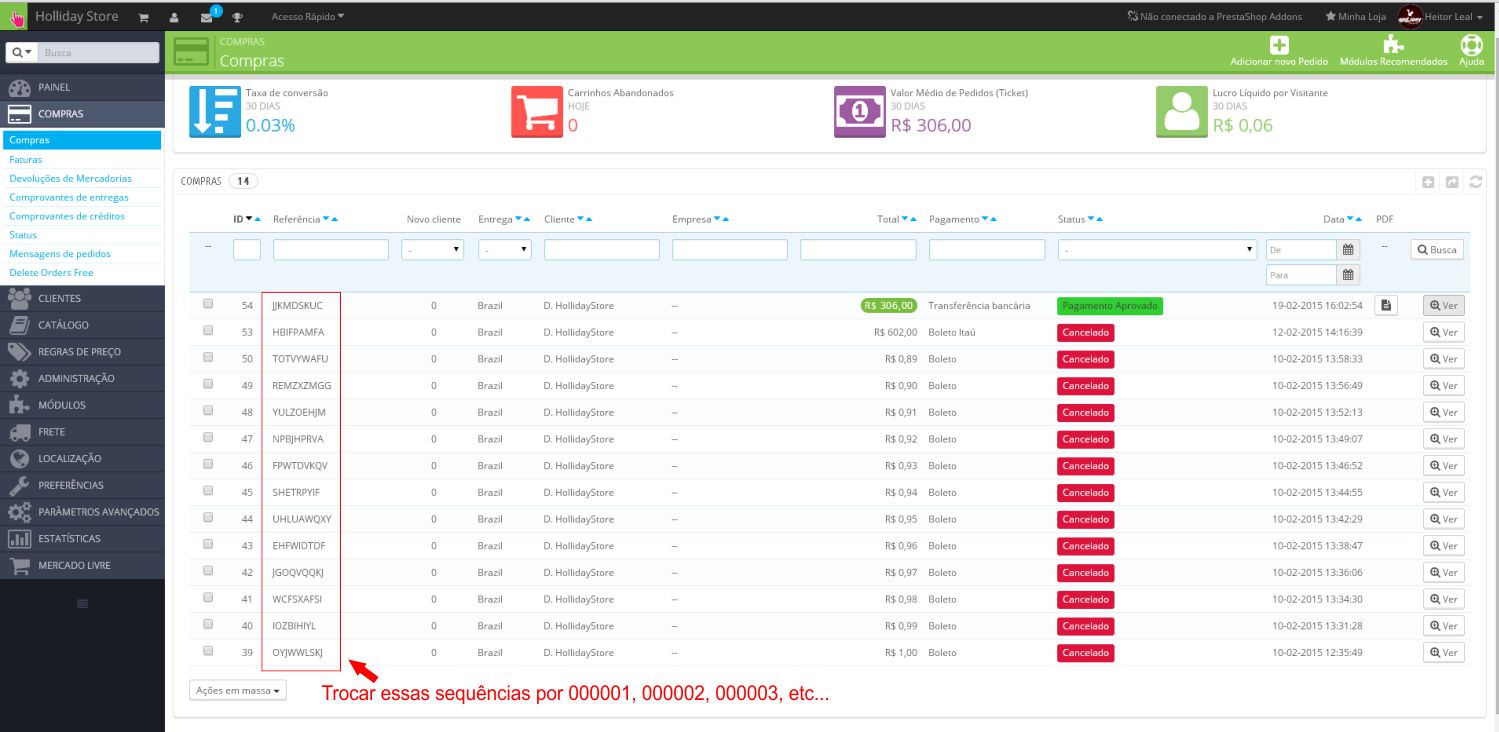Open Acesso Rápido dropdown
The image size is (1499, 732).
[x=308, y=17]
